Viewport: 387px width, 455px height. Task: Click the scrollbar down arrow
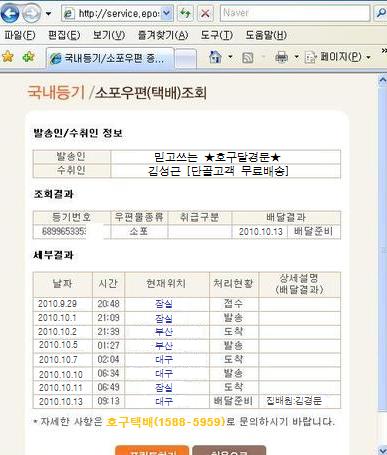click(383, 450)
